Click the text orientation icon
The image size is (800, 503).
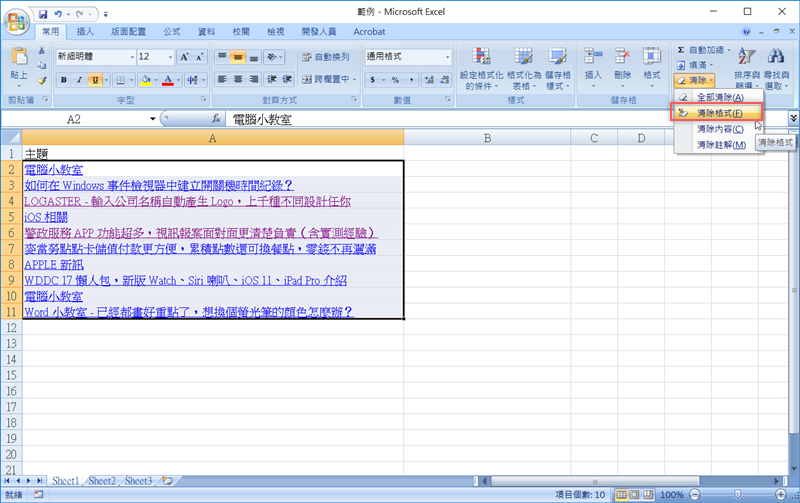click(272, 57)
